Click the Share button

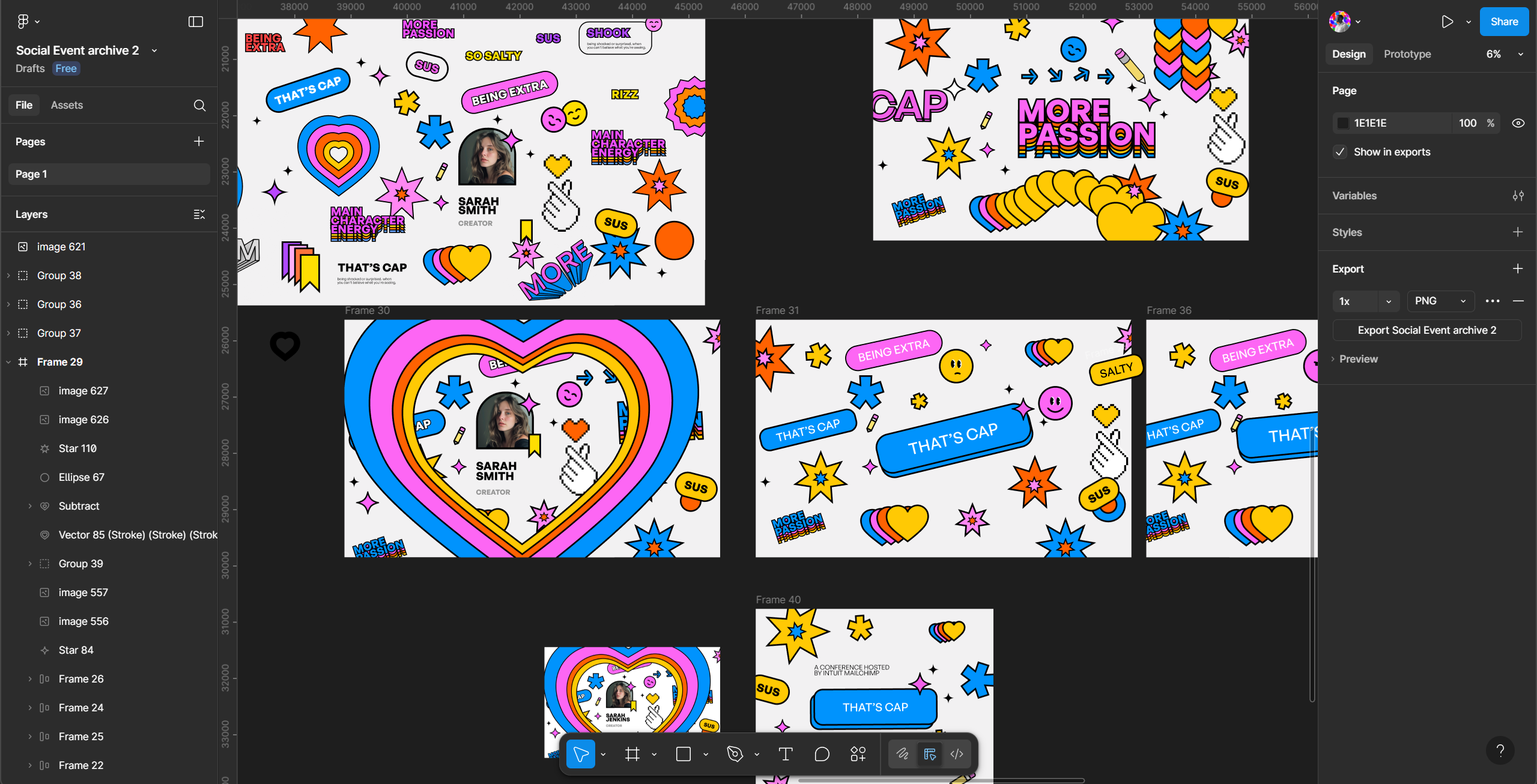click(x=1503, y=22)
